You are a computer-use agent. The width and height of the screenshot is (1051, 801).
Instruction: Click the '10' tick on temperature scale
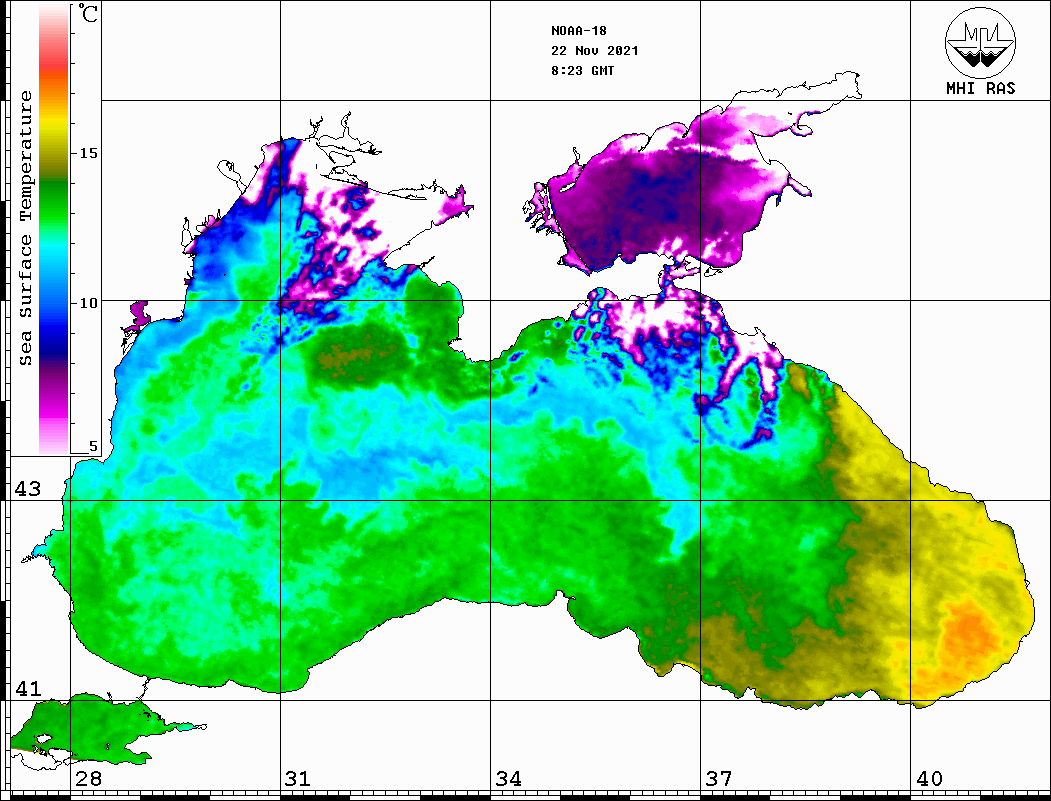click(x=88, y=303)
